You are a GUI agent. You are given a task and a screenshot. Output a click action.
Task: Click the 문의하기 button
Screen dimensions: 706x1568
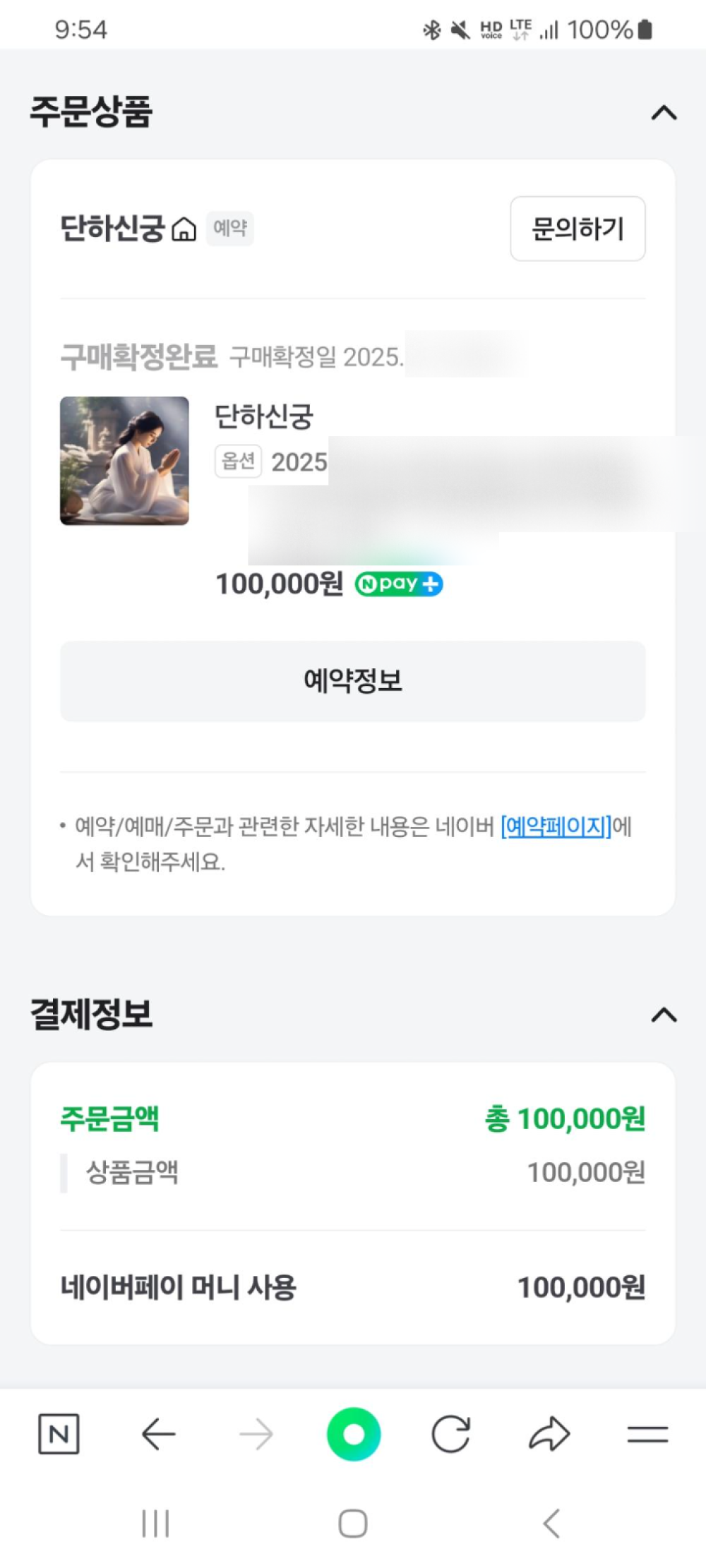coord(578,229)
